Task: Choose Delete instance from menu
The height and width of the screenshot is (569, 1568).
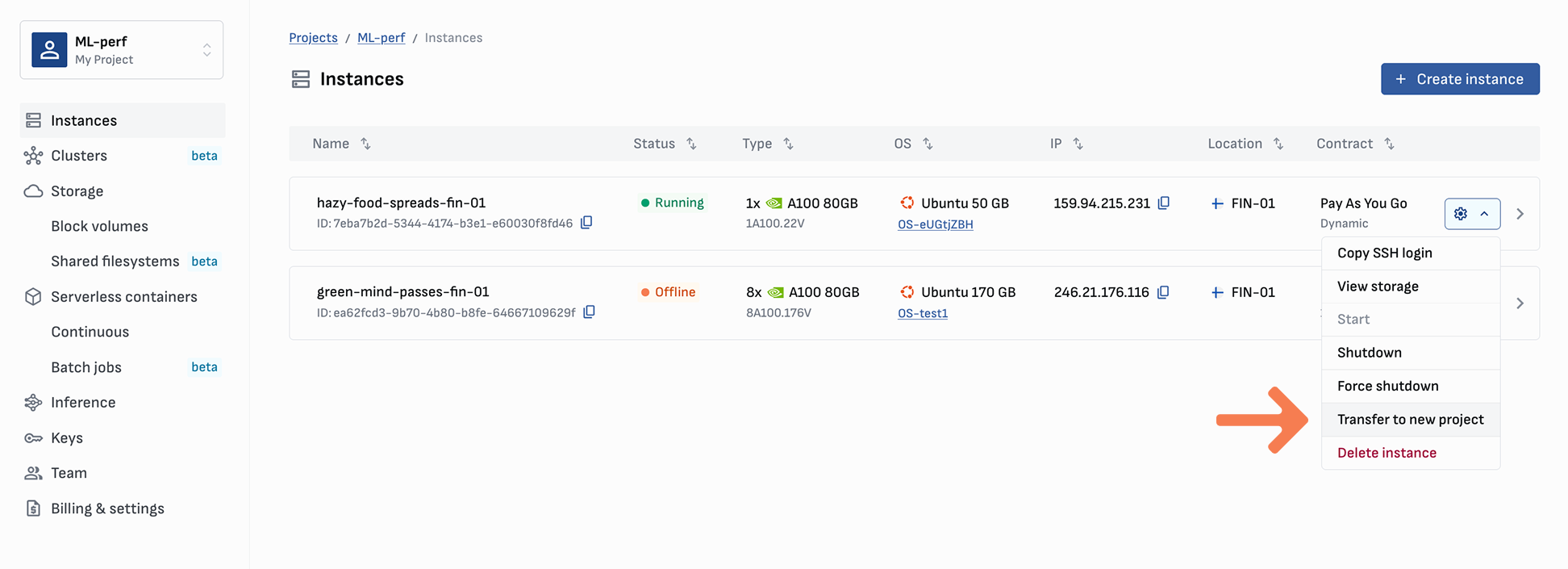Action: point(1387,453)
